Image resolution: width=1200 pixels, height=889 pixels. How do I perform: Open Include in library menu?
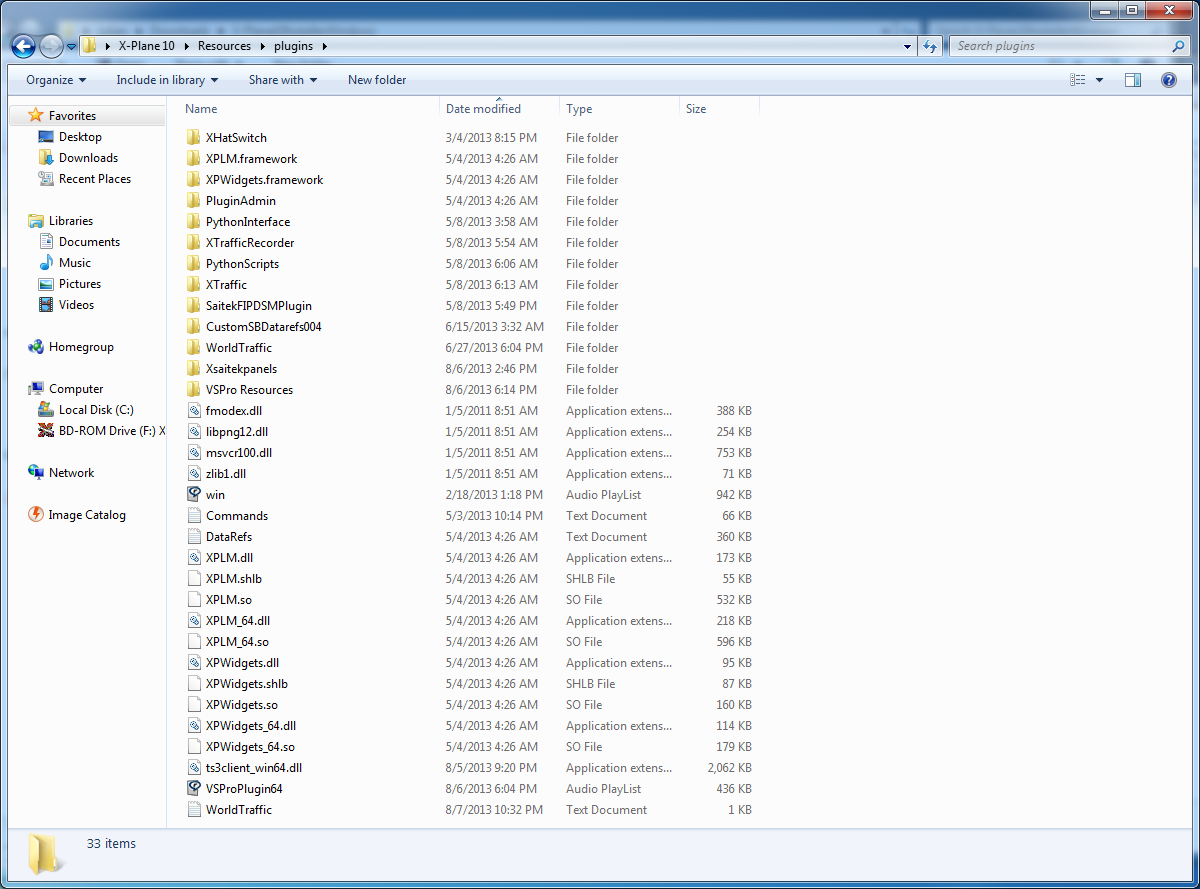click(167, 80)
